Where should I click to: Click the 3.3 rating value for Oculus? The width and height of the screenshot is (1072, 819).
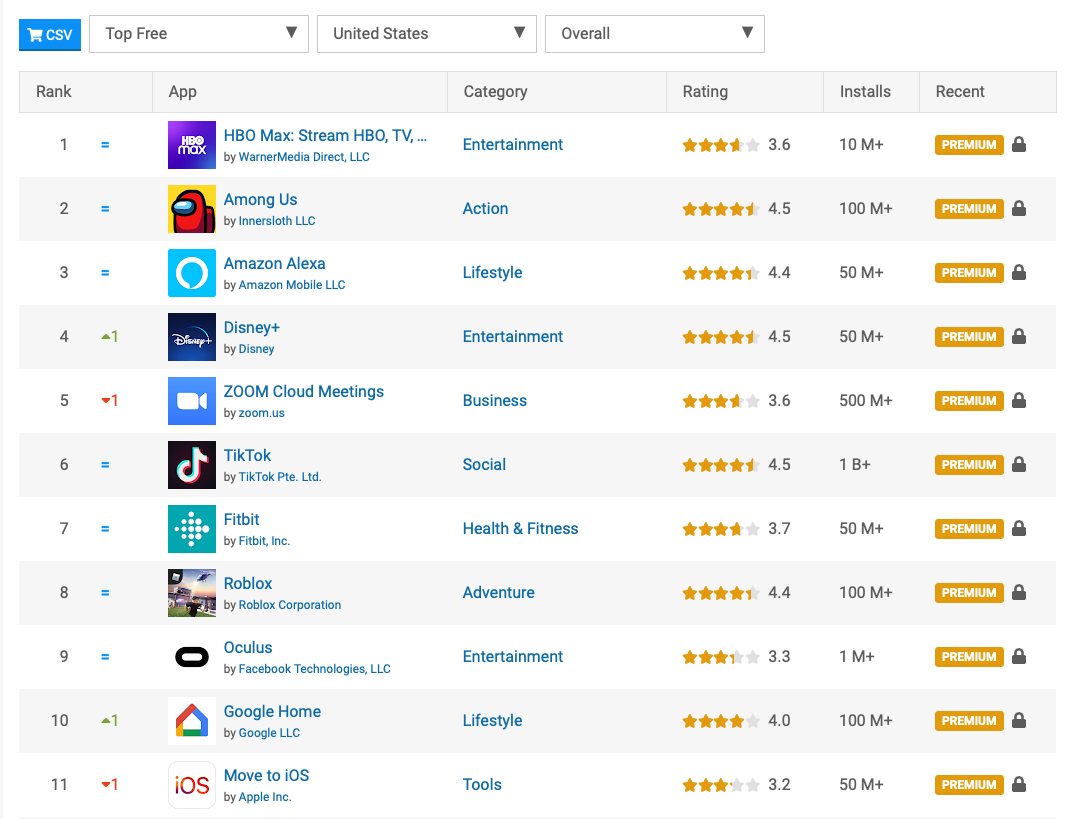779,656
